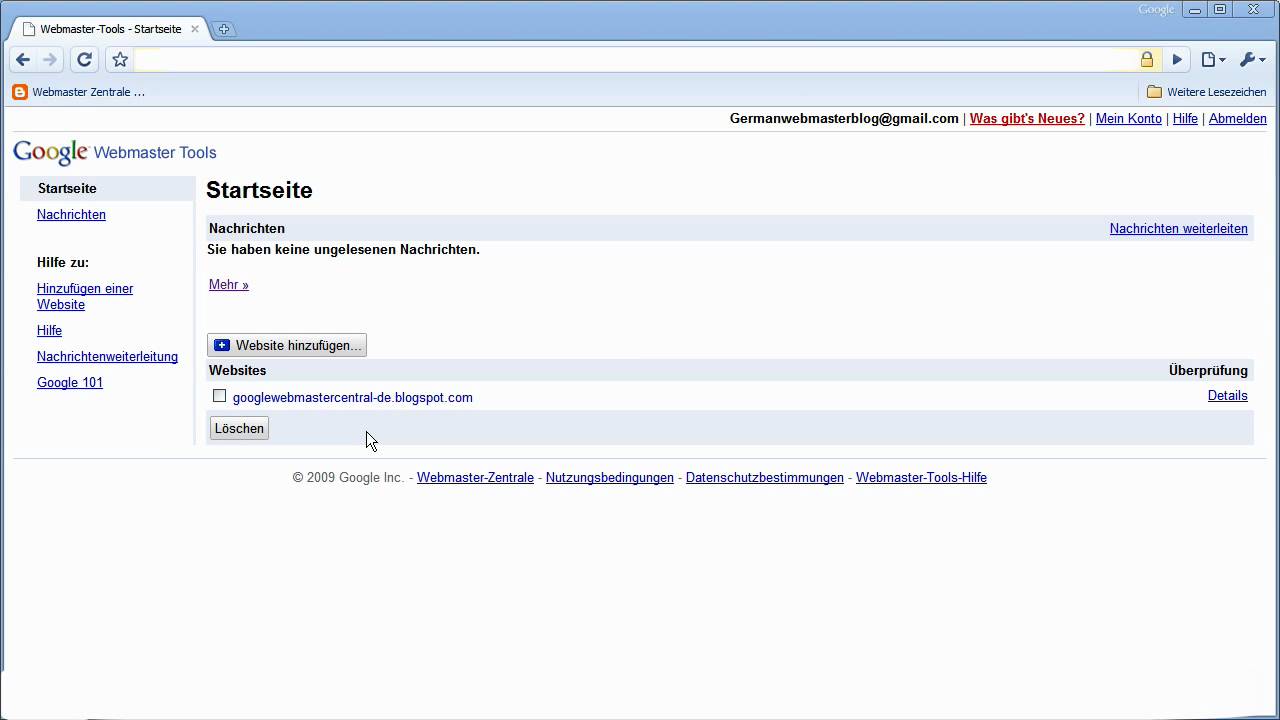Select Startseite in the sidebar

pyautogui.click(x=67, y=188)
